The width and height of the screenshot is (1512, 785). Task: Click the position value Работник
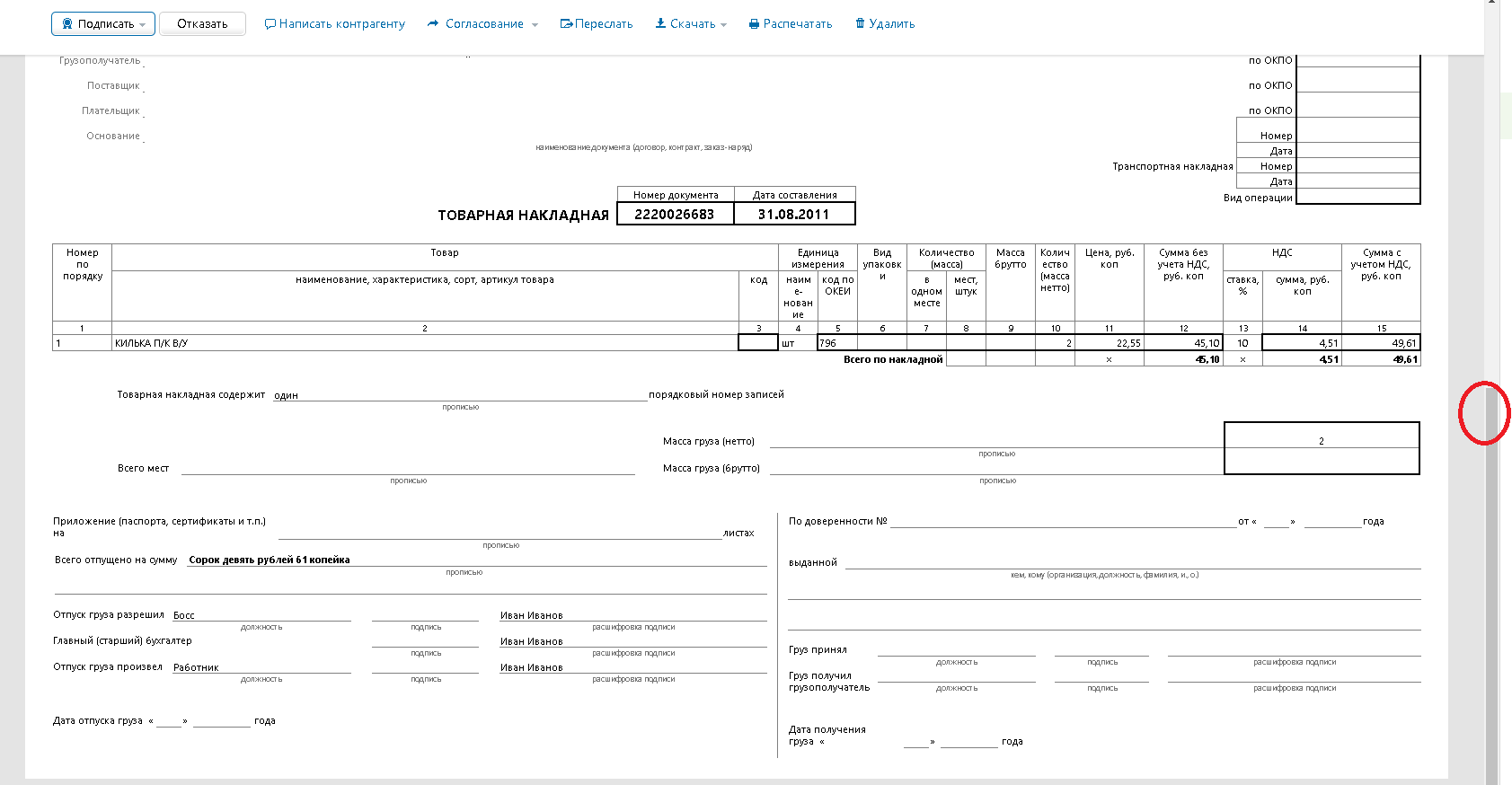click(x=196, y=667)
